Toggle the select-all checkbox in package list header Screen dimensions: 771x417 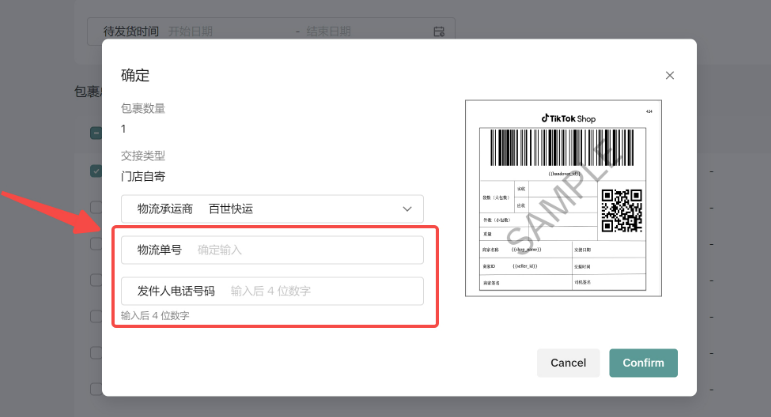click(x=96, y=133)
